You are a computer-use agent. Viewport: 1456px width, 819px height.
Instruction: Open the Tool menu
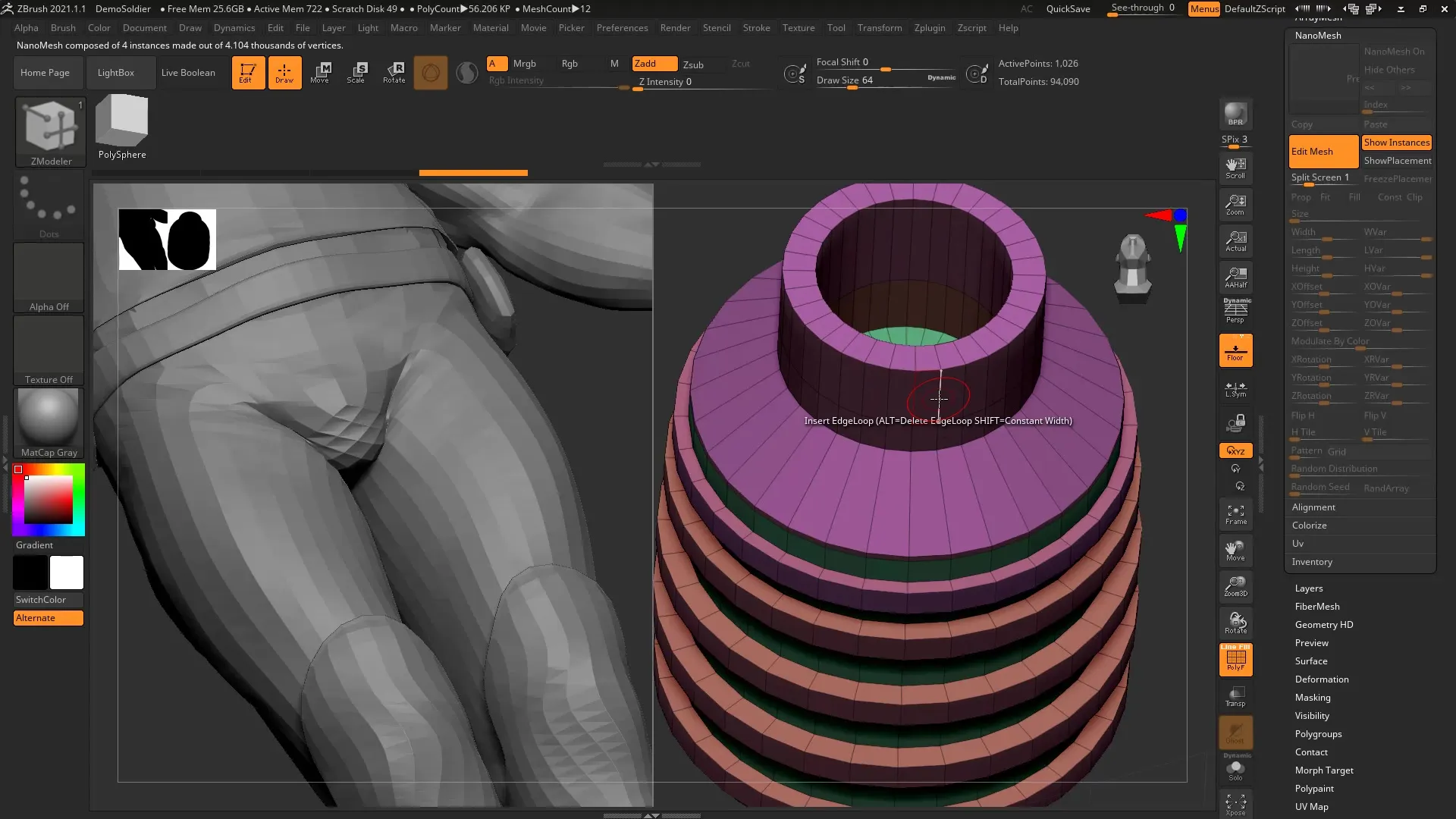[x=836, y=28]
